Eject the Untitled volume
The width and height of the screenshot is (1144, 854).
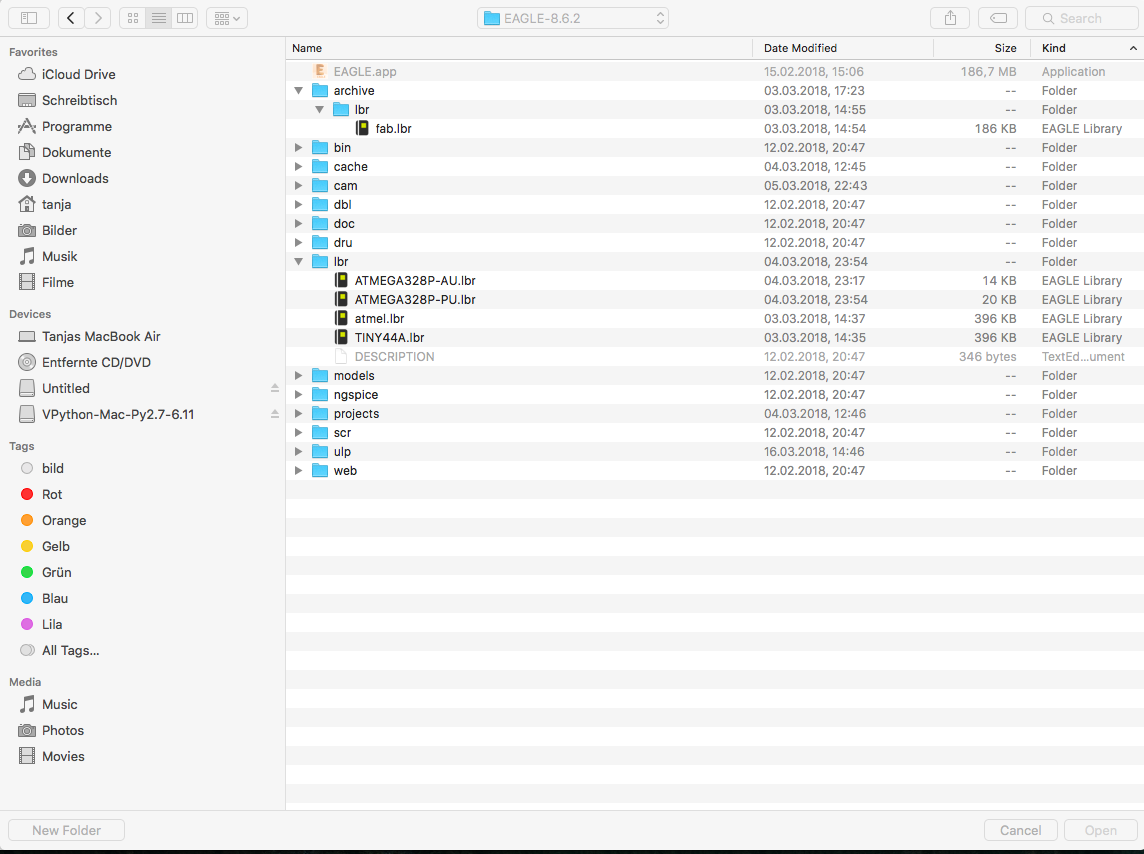point(274,389)
